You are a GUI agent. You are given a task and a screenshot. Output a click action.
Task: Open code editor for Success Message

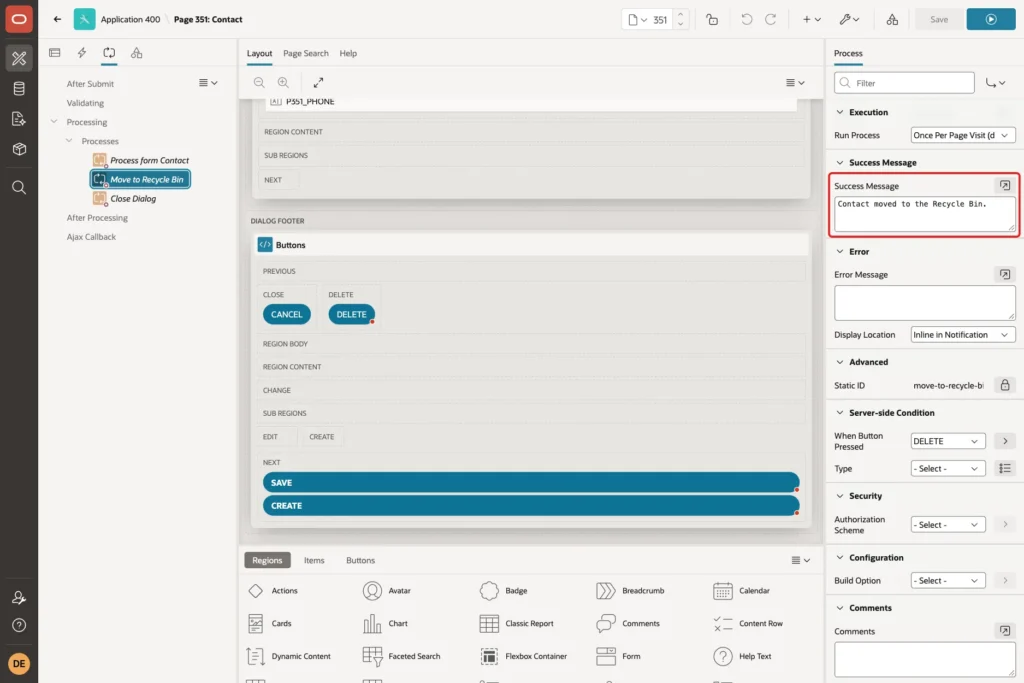click(1004, 185)
